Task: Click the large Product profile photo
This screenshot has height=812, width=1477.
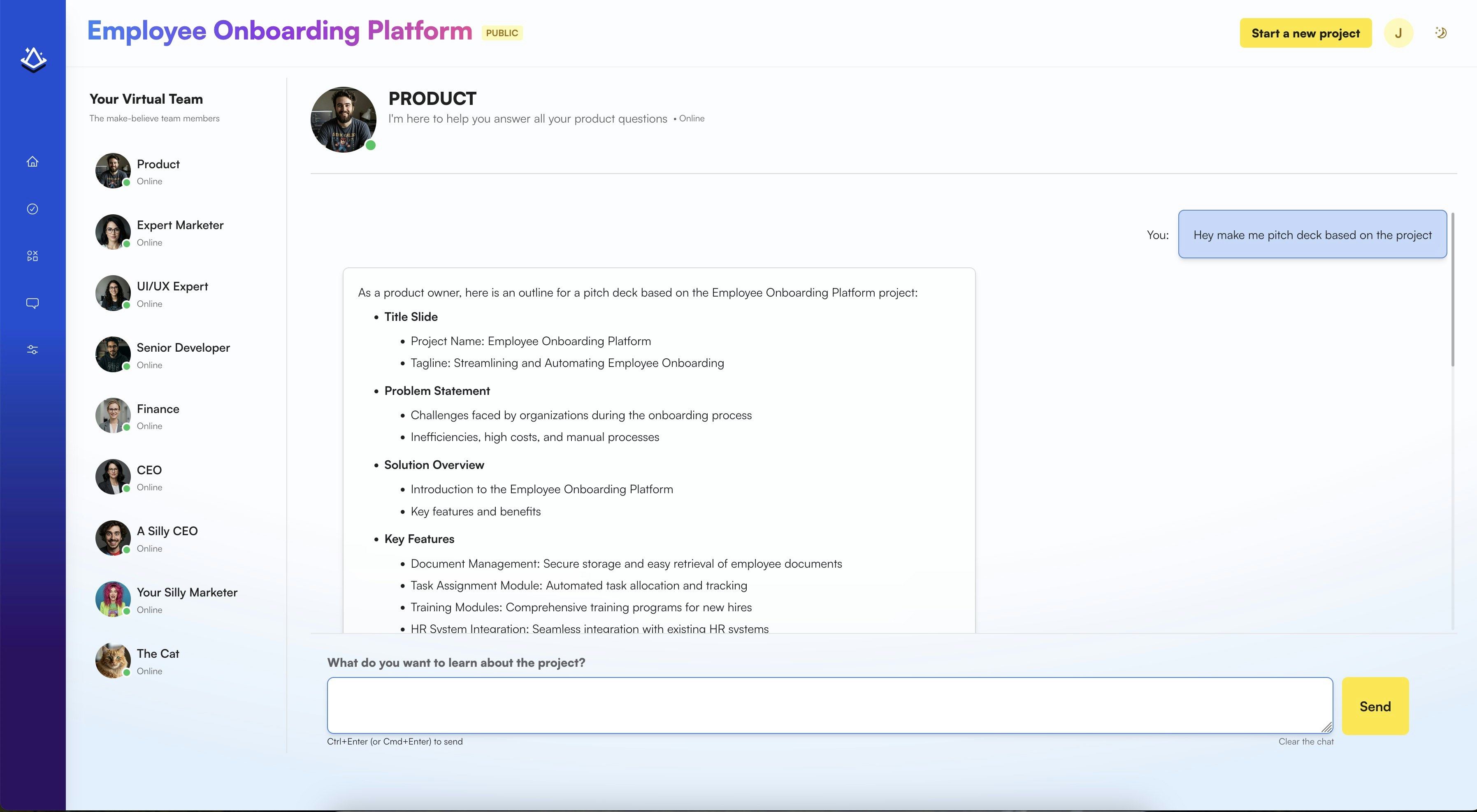Action: point(344,120)
